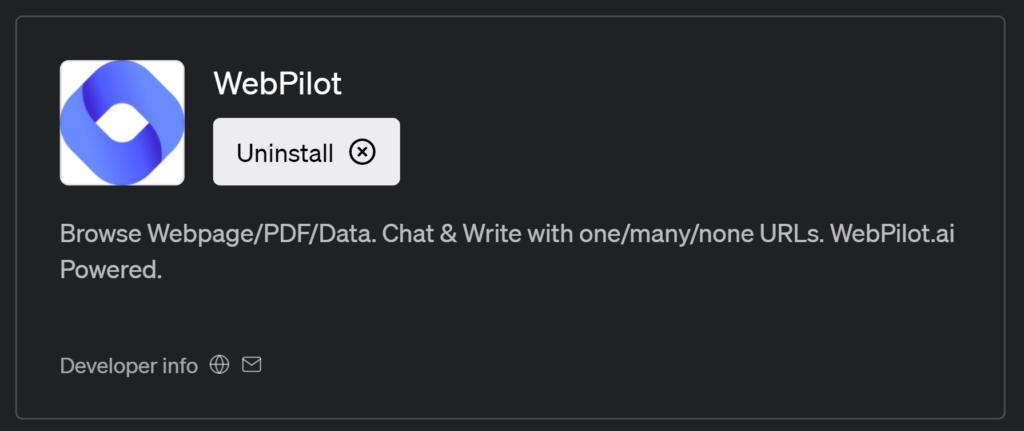
Task: Visit developer site via globe icon
Action: (x=219, y=365)
